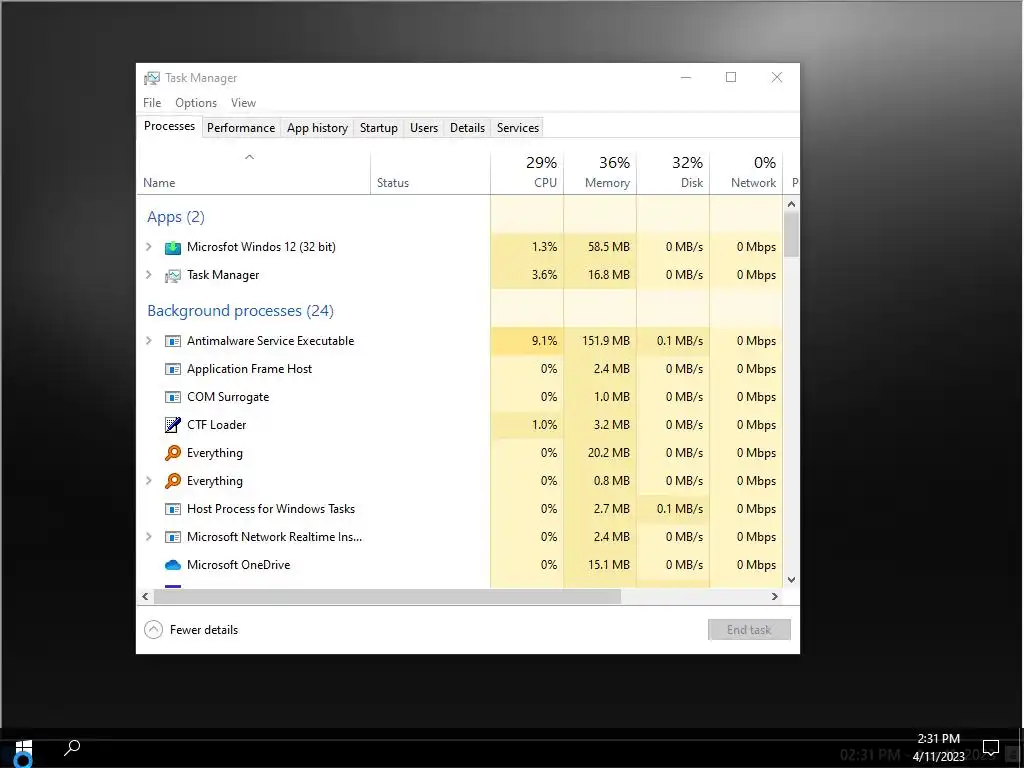The height and width of the screenshot is (768, 1024).
Task: Switch to the Services tab
Action: point(518,128)
